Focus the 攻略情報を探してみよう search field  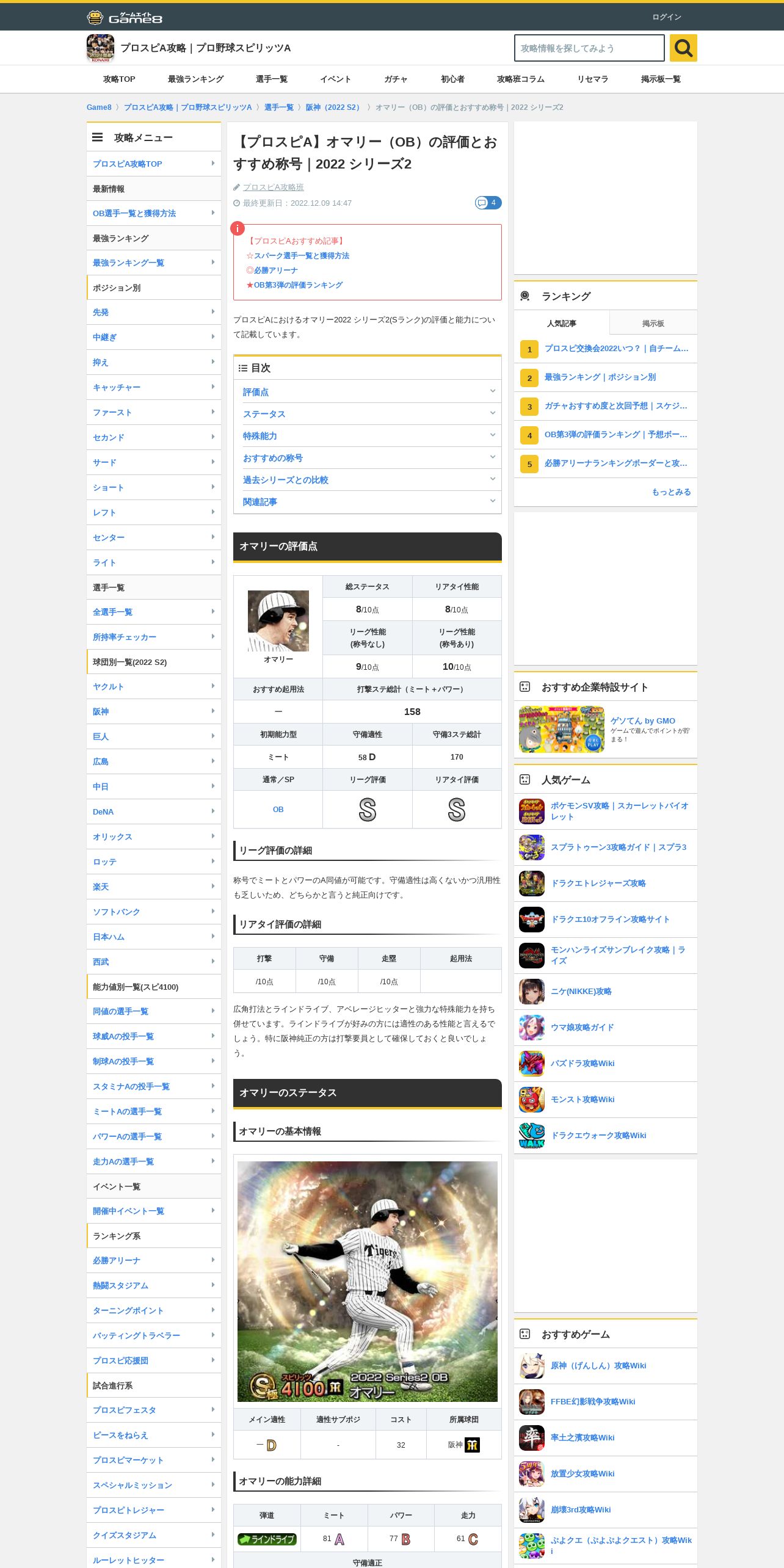(x=589, y=48)
